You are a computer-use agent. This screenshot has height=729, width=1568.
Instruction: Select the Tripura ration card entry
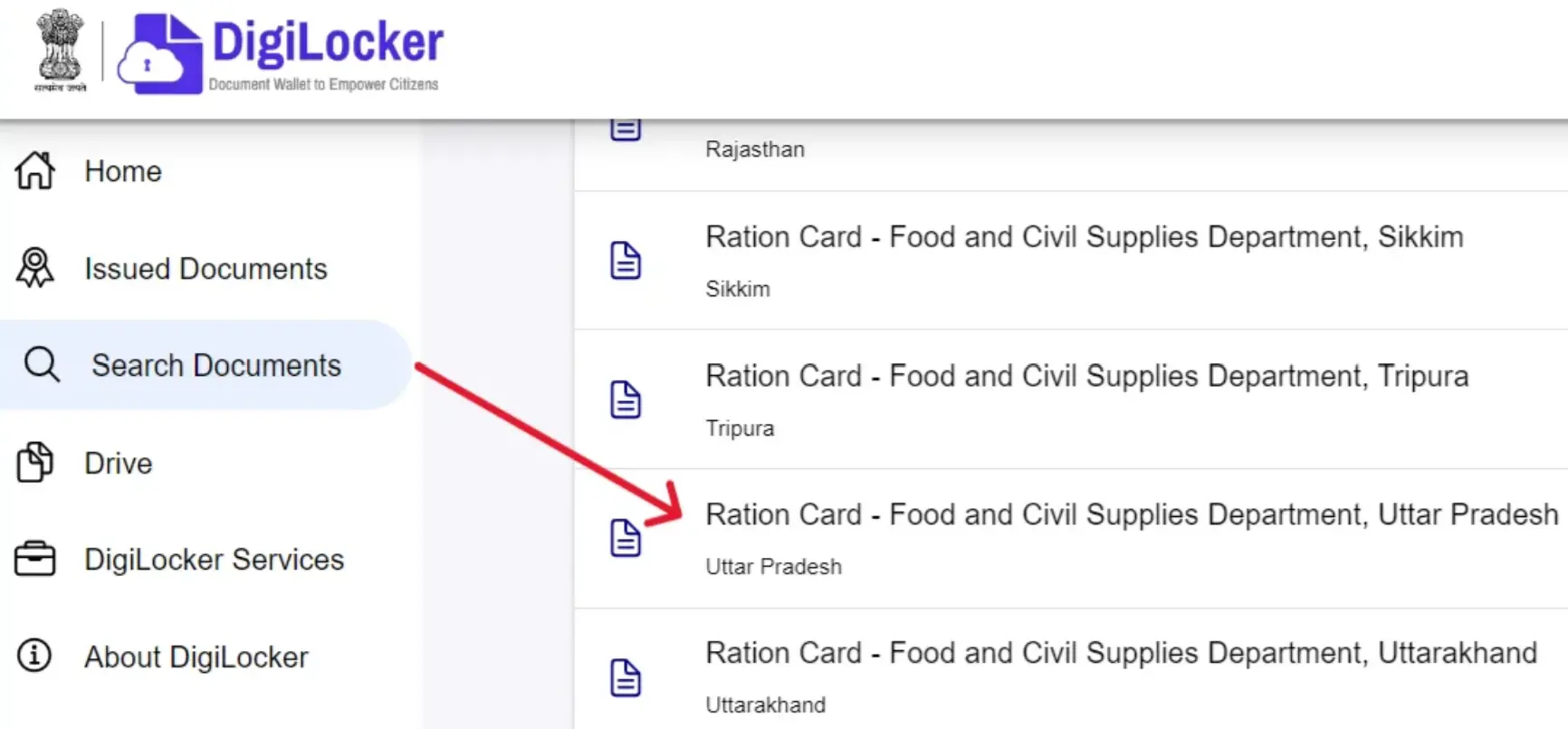[1086, 375]
